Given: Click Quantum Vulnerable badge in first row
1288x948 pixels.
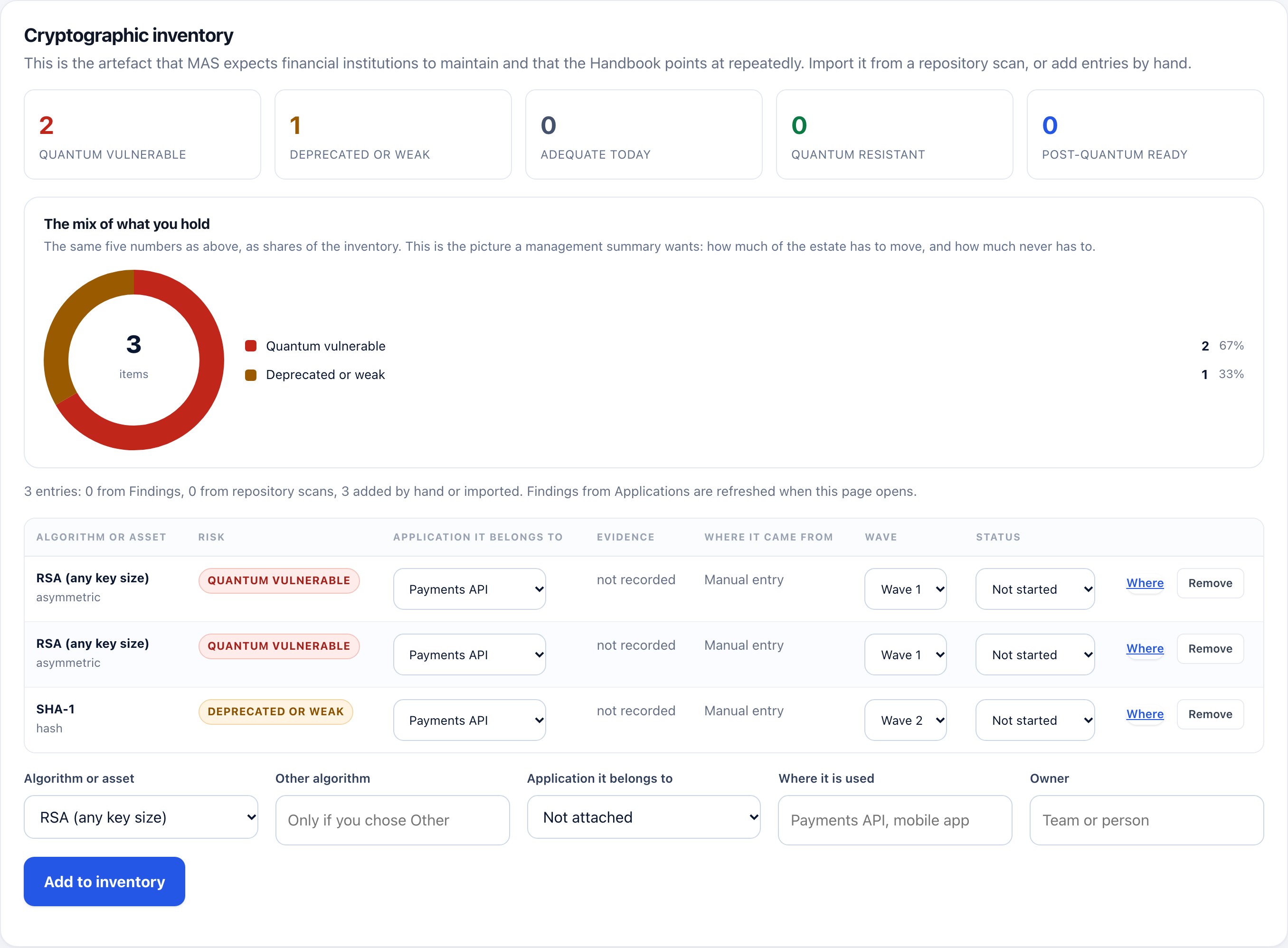Looking at the screenshot, I should pos(279,580).
